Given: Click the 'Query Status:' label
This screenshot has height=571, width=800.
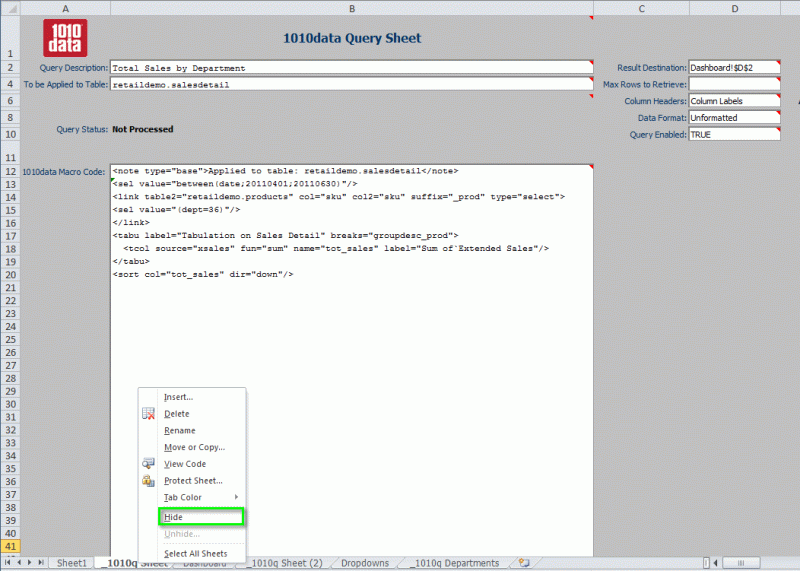Looking at the screenshot, I should tap(82, 130).
